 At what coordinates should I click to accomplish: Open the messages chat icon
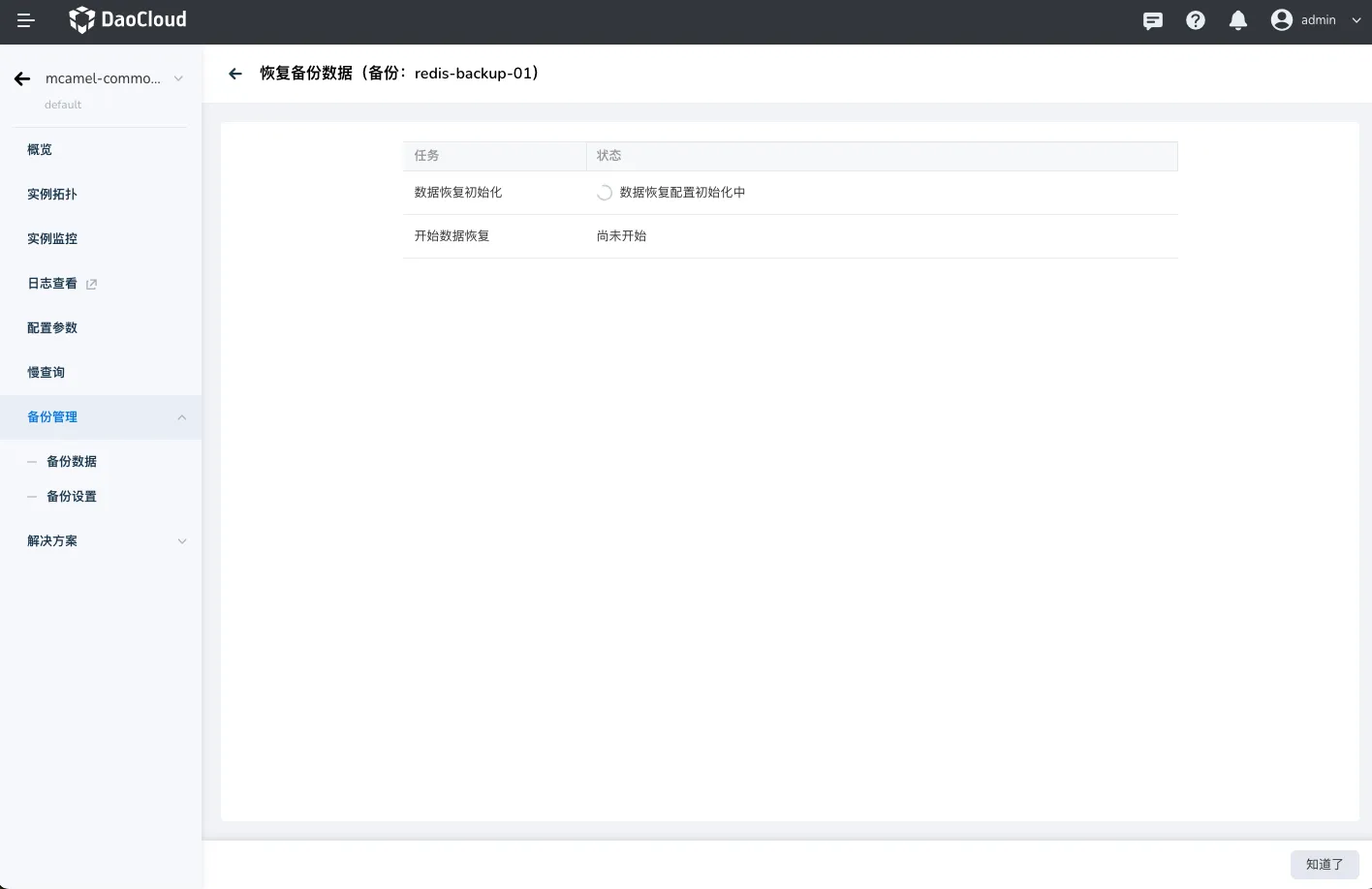(x=1152, y=20)
